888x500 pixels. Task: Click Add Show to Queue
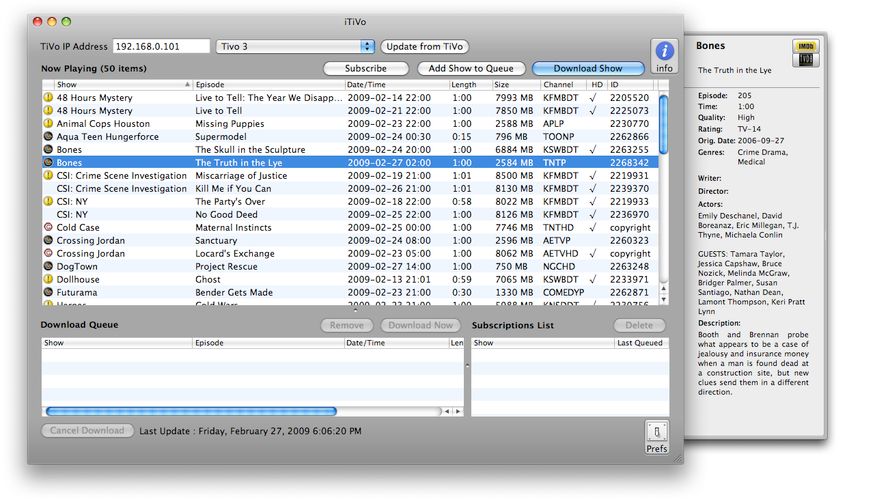click(x=471, y=68)
